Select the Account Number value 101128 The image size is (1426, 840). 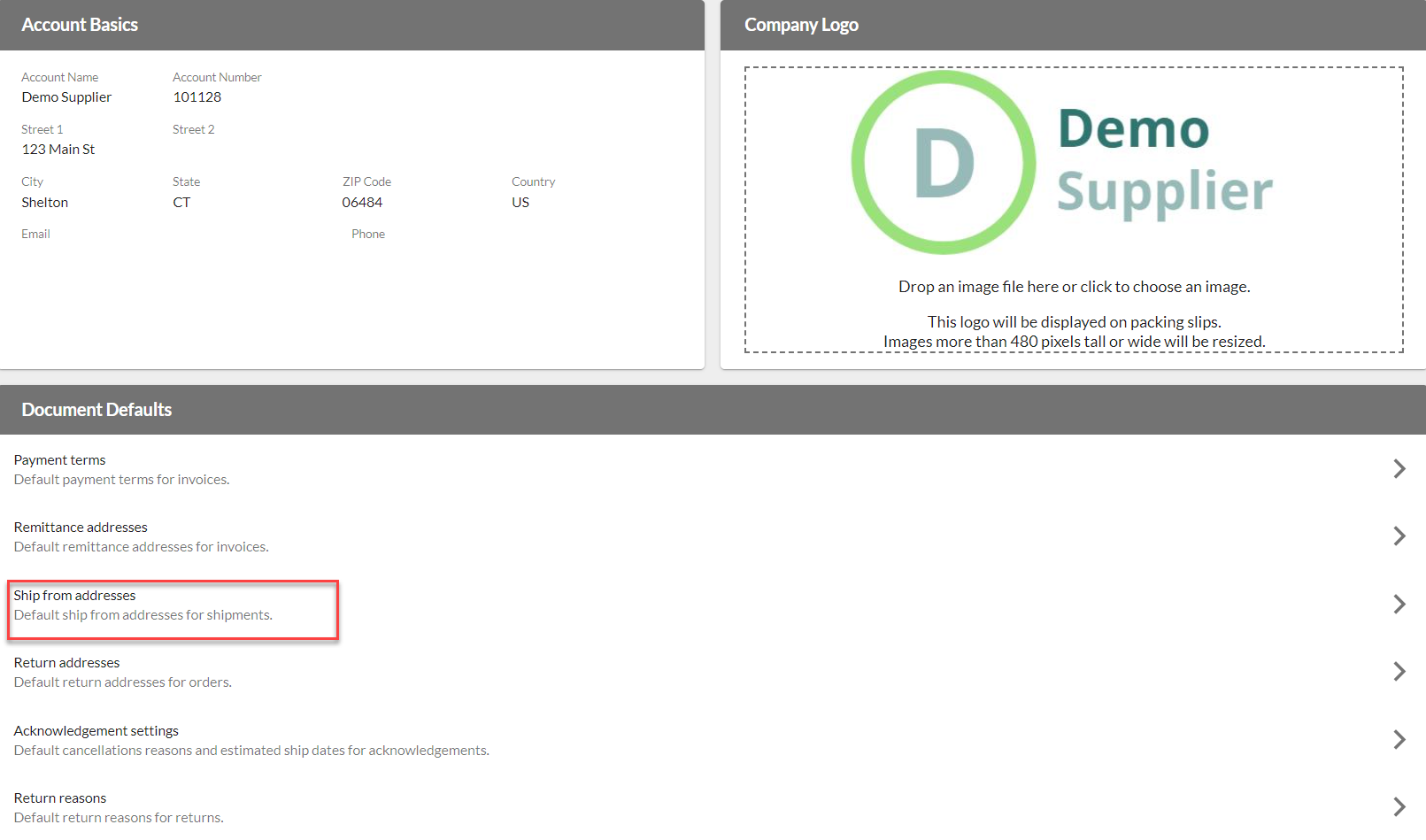(197, 97)
